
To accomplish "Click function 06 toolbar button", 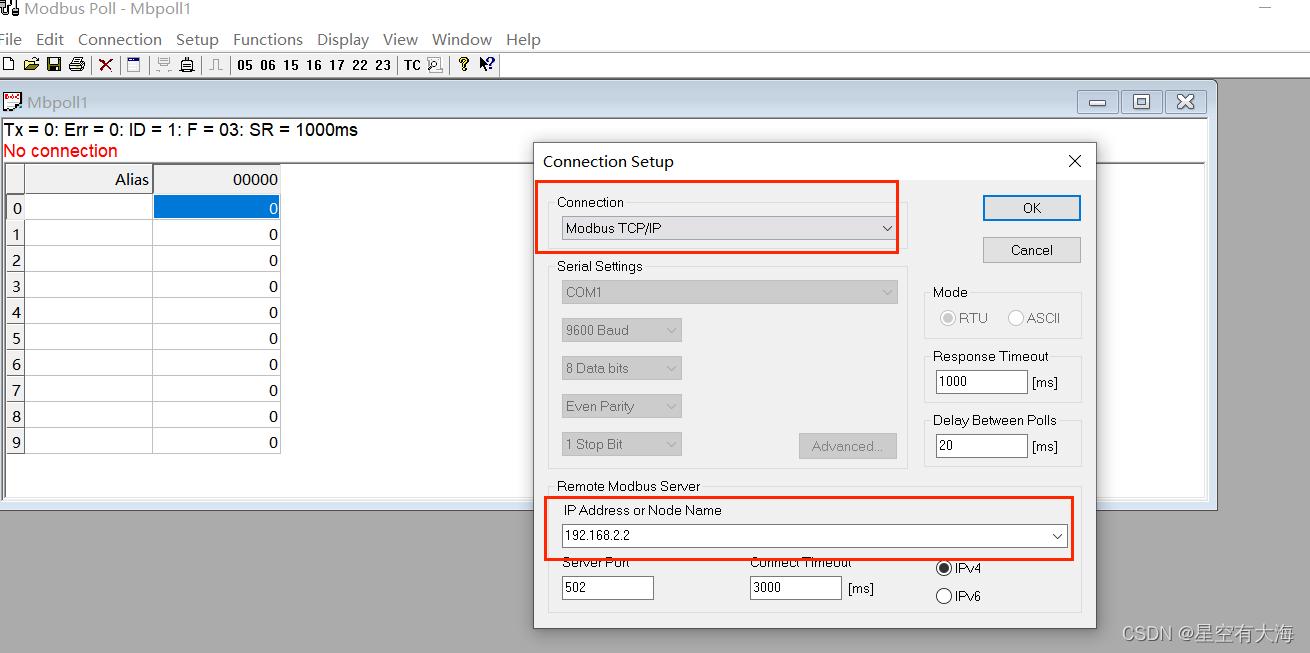I will point(268,65).
